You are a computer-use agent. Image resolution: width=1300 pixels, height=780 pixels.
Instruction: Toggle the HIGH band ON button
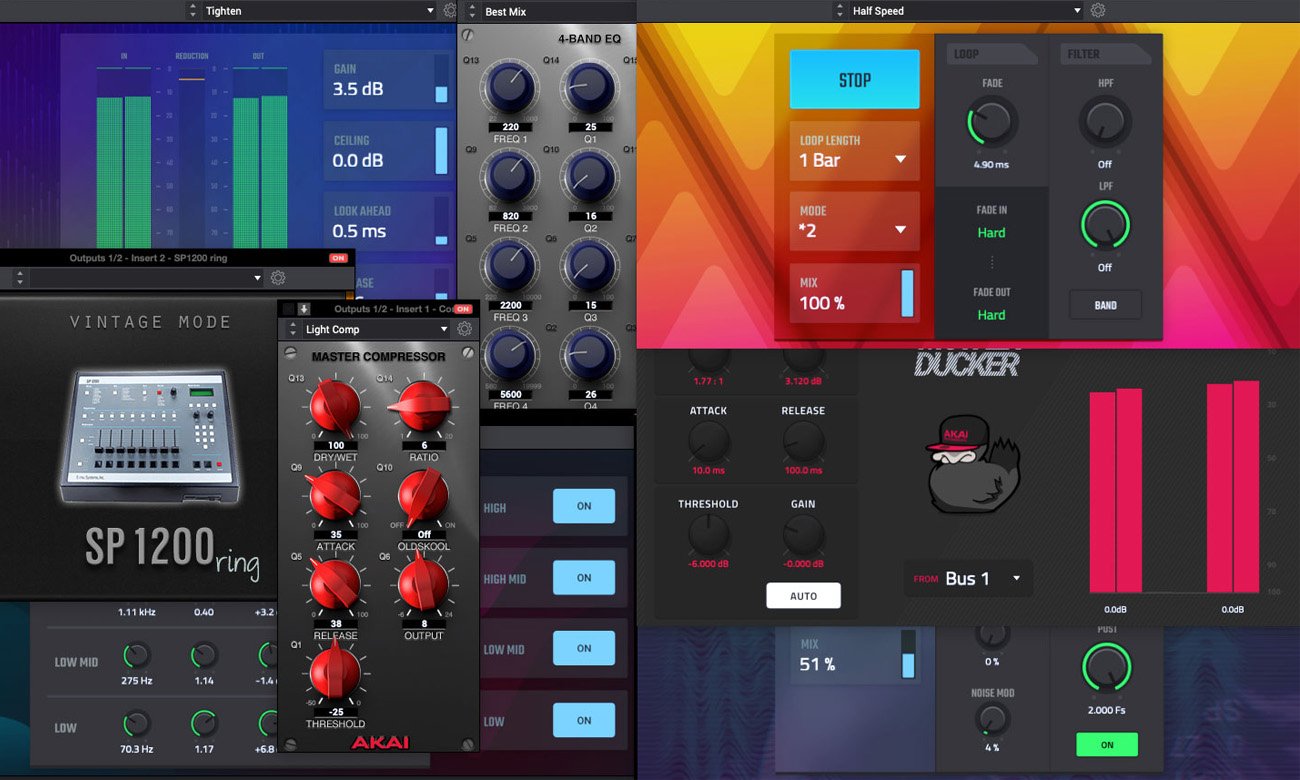click(584, 506)
